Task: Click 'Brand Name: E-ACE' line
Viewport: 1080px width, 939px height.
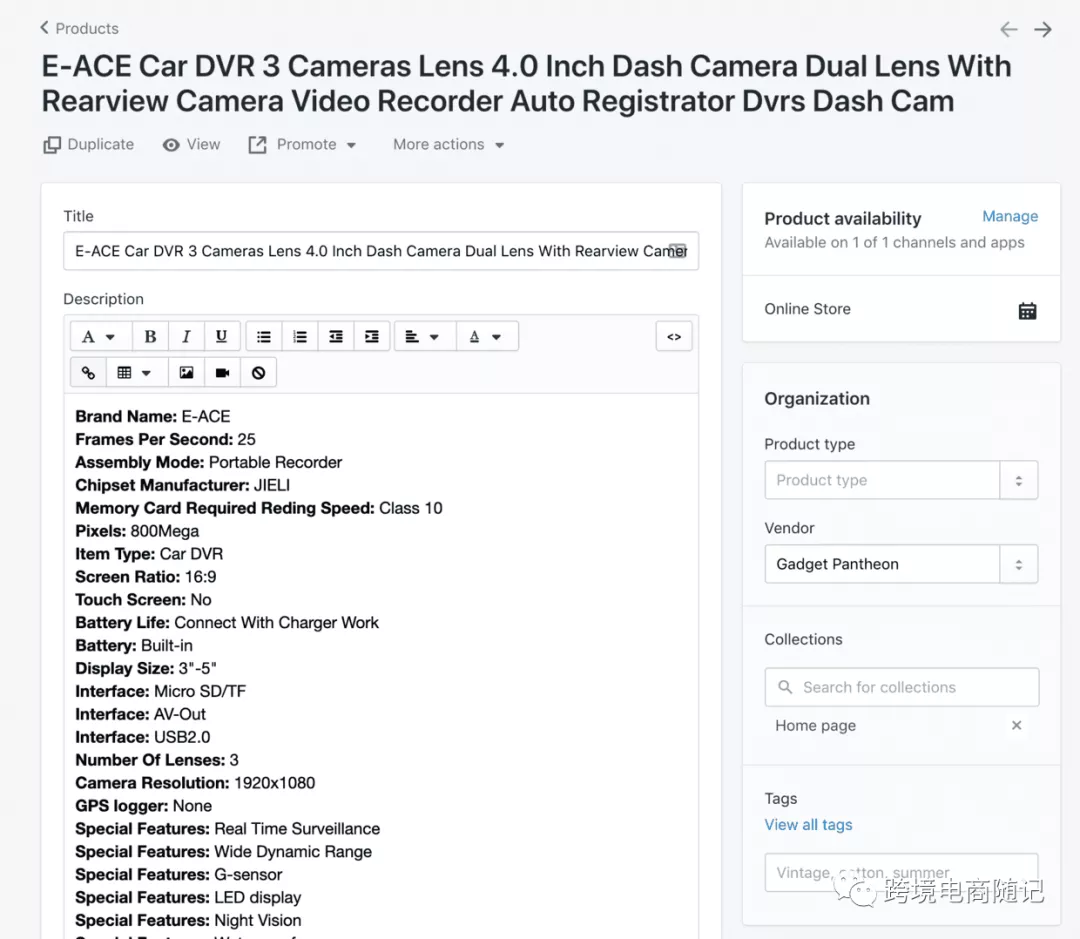Action: pyautogui.click(x=153, y=416)
